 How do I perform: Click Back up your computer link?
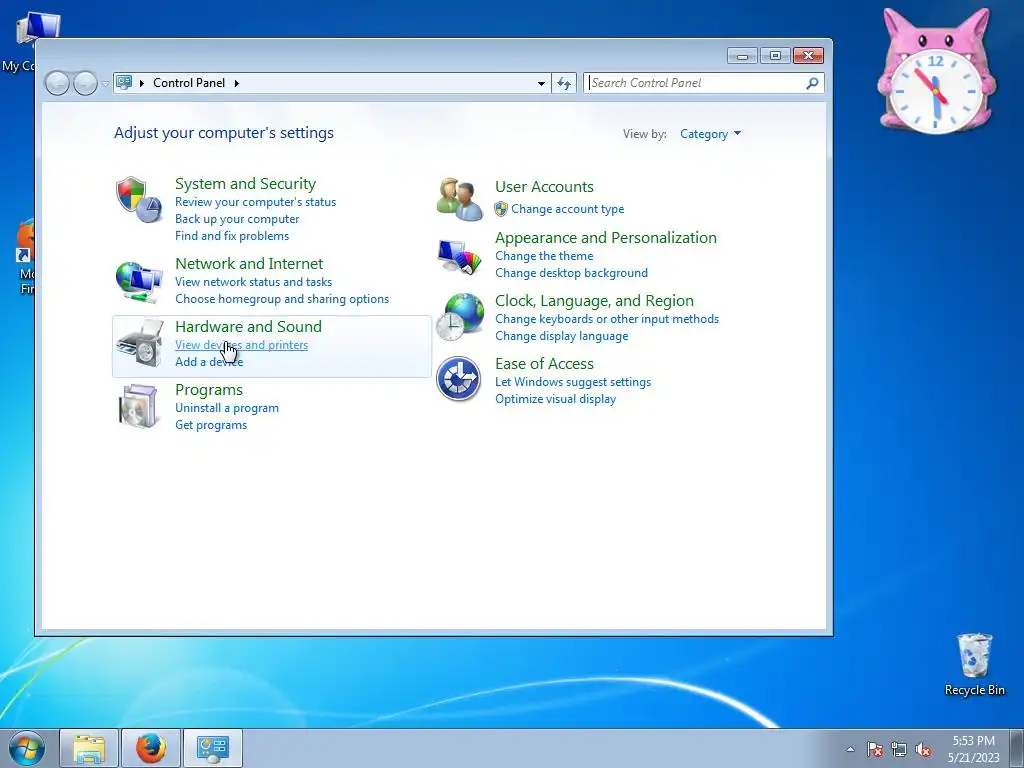(x=237, y=219)
